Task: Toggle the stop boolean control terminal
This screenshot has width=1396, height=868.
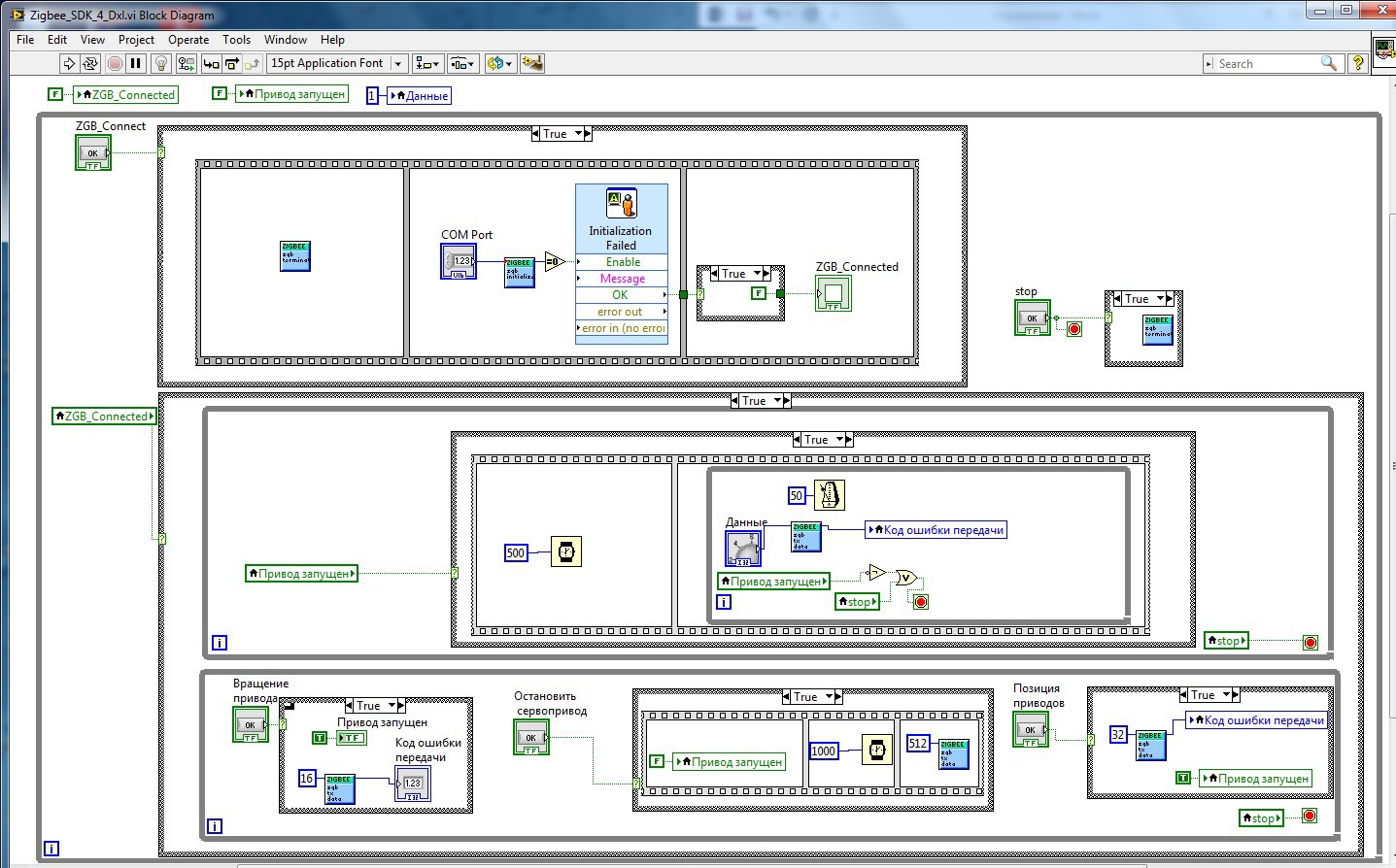Action: point(1033,317)
